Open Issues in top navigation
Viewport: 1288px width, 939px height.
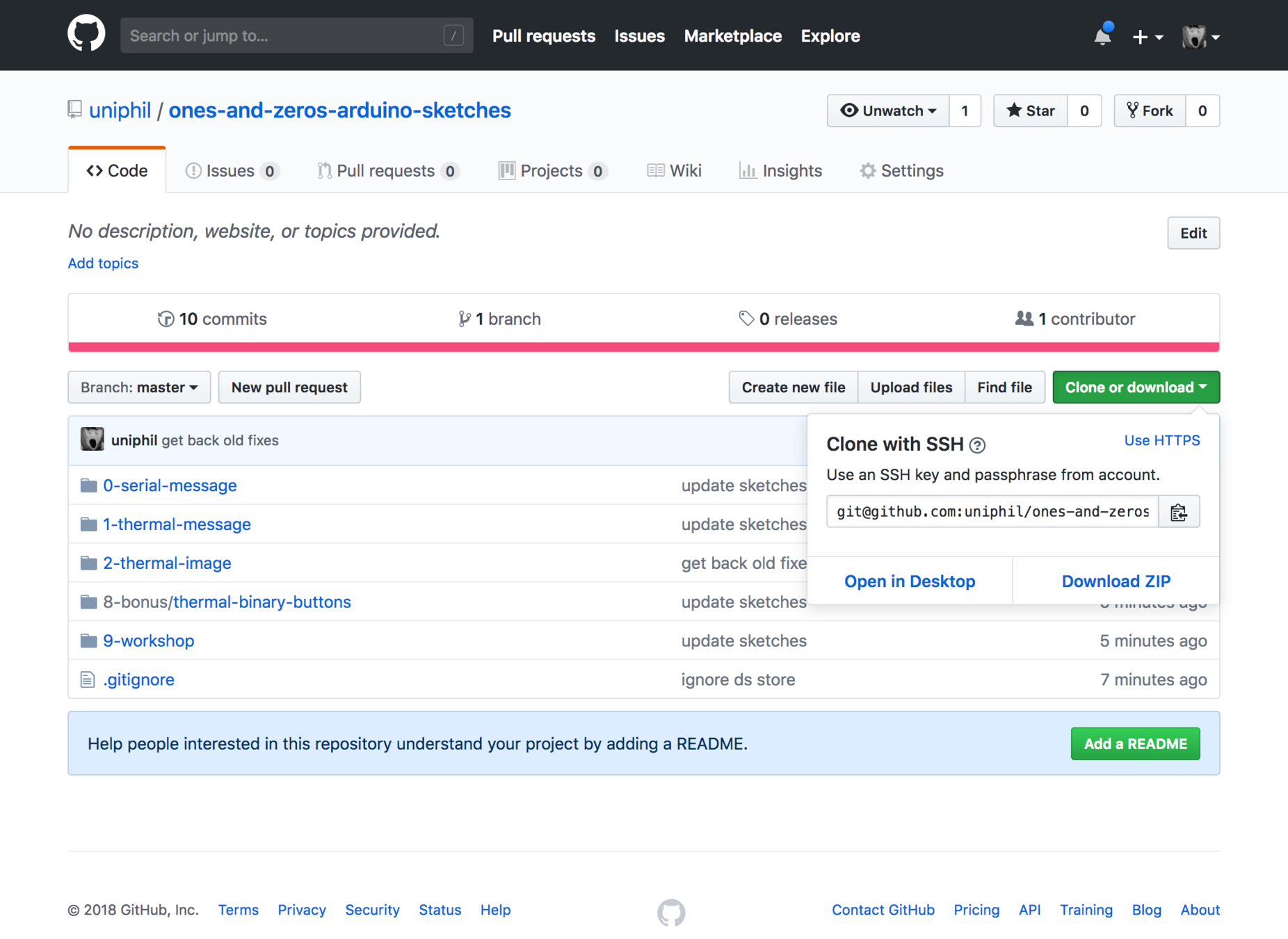pyautogui.click(x=639, y=36)
